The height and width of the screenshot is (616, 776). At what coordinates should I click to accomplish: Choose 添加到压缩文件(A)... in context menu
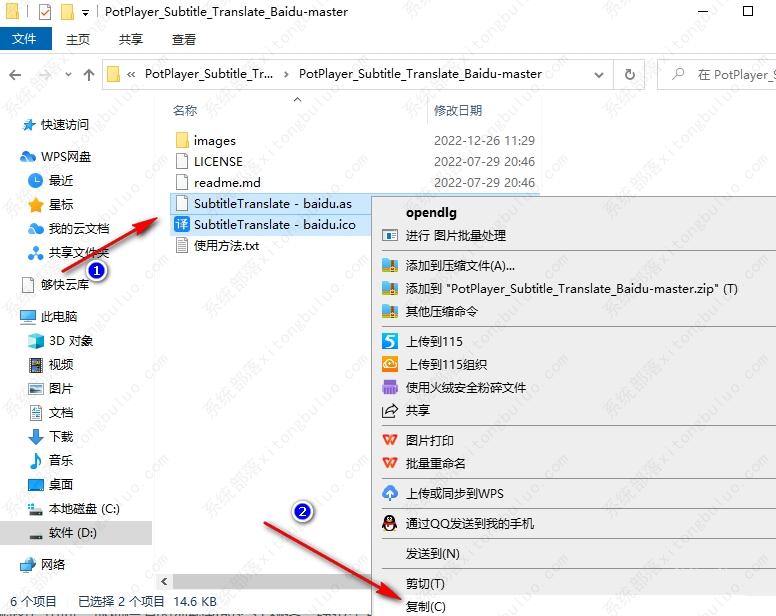(x=460, y=266)
